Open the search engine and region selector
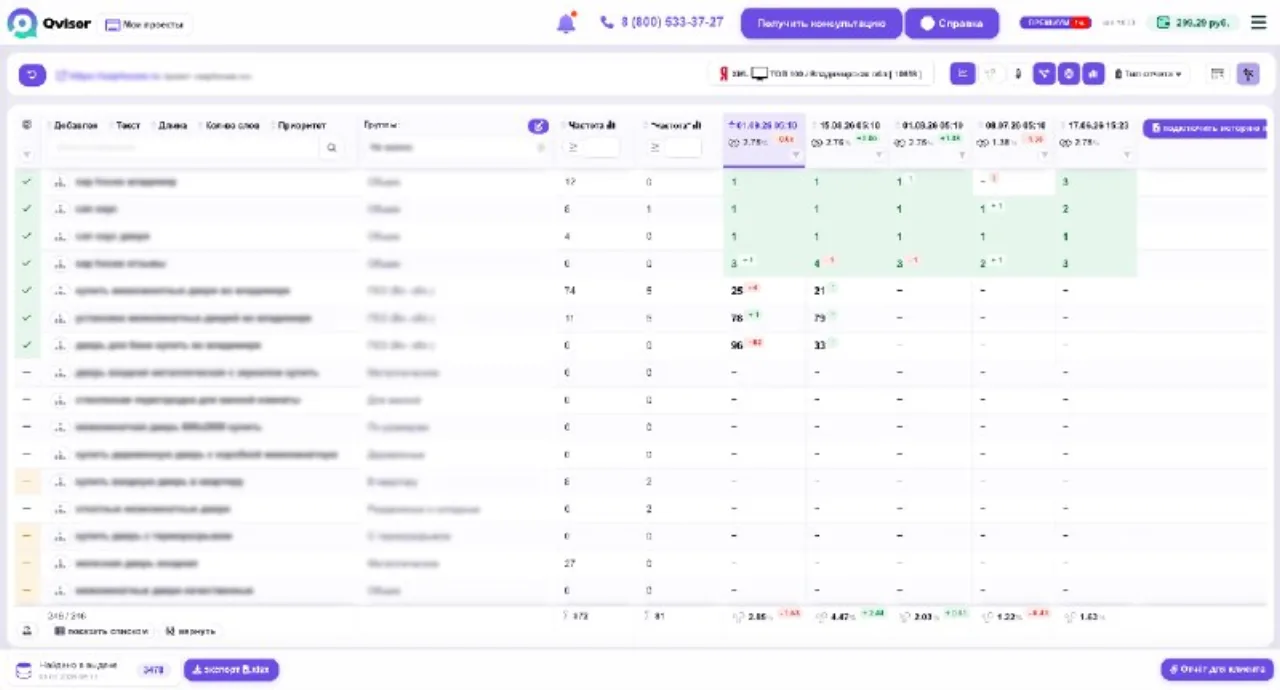The image size is (1280, 690). pyautogui.click(x=821, y=74)
